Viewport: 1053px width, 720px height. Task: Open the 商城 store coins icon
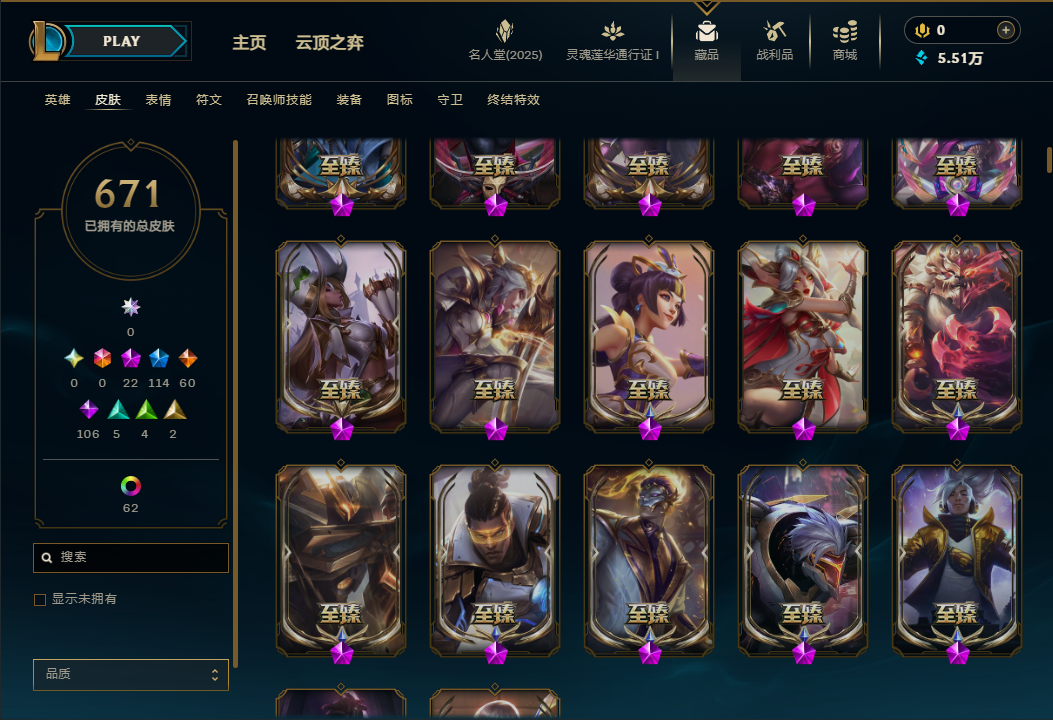pyautogui.click(x=845, y=32)
